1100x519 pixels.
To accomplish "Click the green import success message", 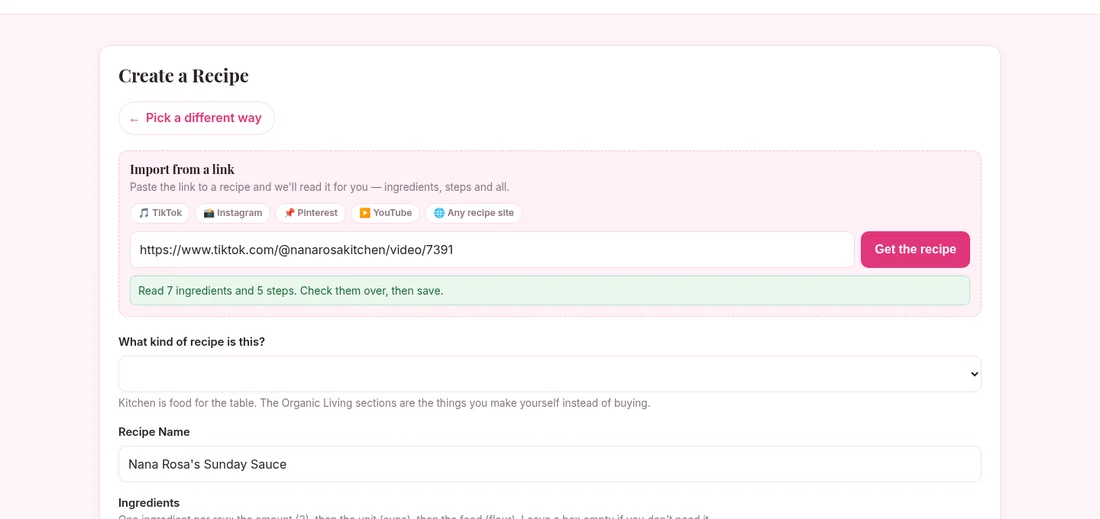I will 549,290.
